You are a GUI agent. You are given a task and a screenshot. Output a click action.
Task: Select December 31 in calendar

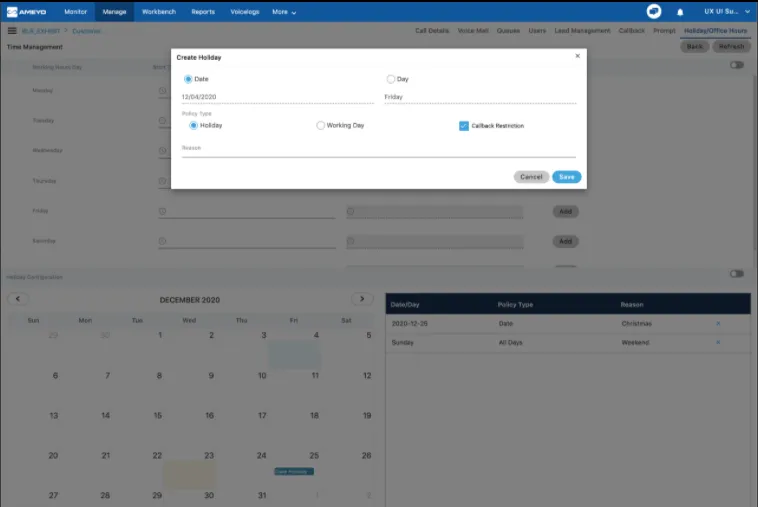262,495
